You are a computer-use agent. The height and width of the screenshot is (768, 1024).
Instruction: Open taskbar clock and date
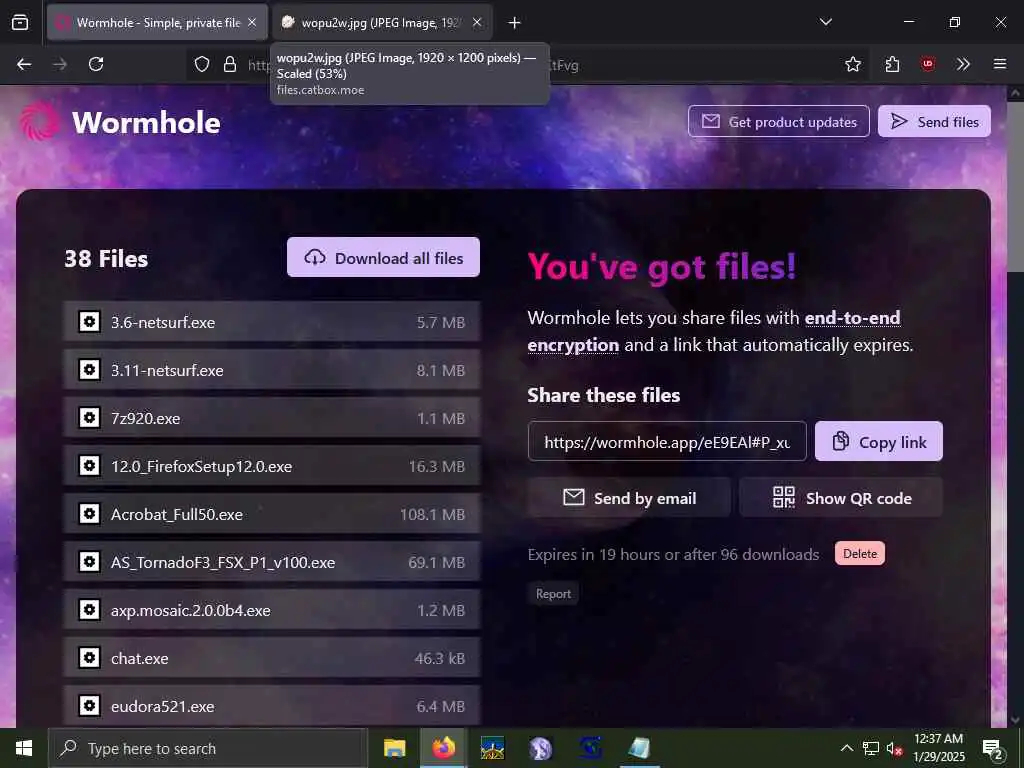click(938, 748)
